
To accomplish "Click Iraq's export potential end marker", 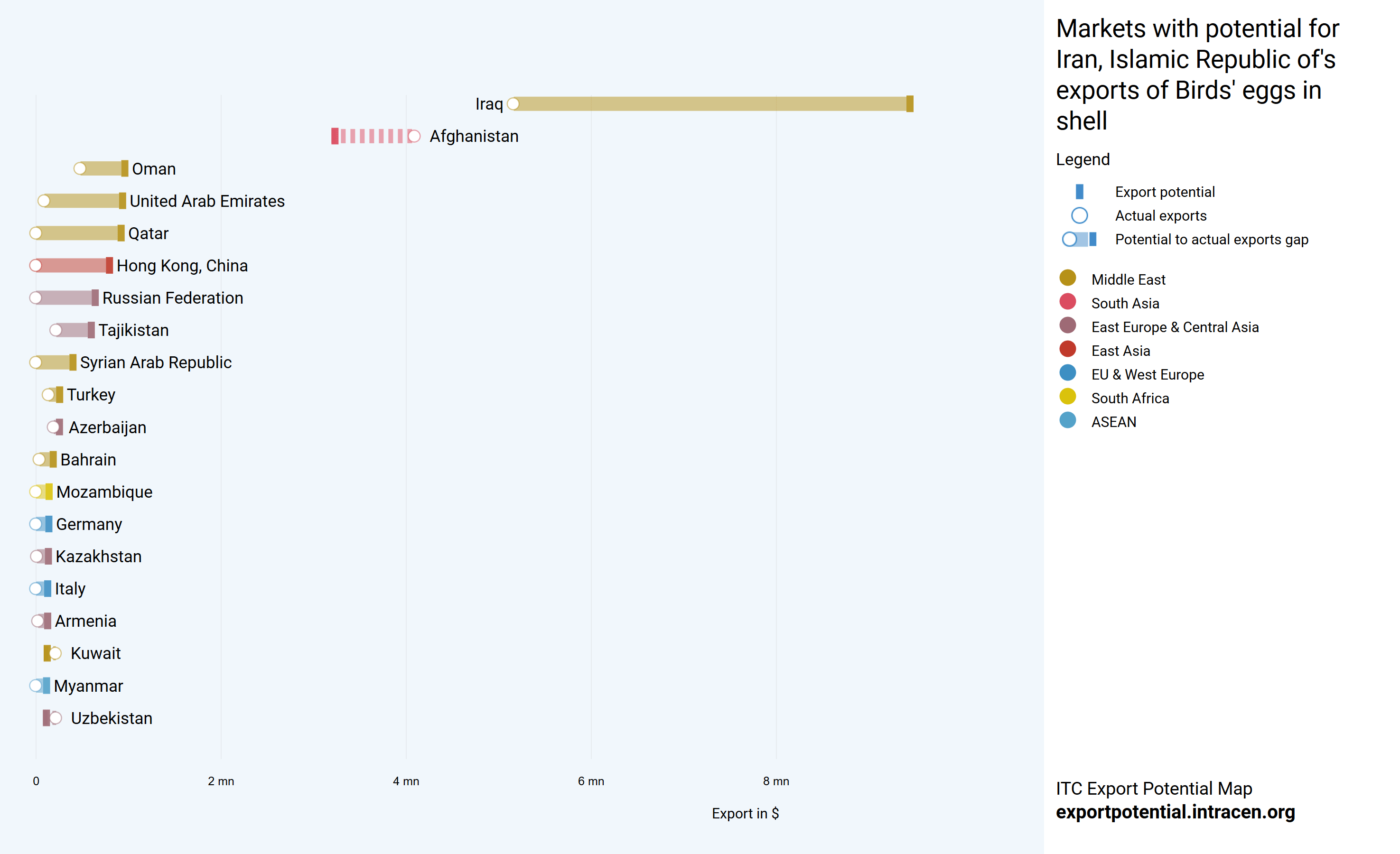I will coord(910,104).
